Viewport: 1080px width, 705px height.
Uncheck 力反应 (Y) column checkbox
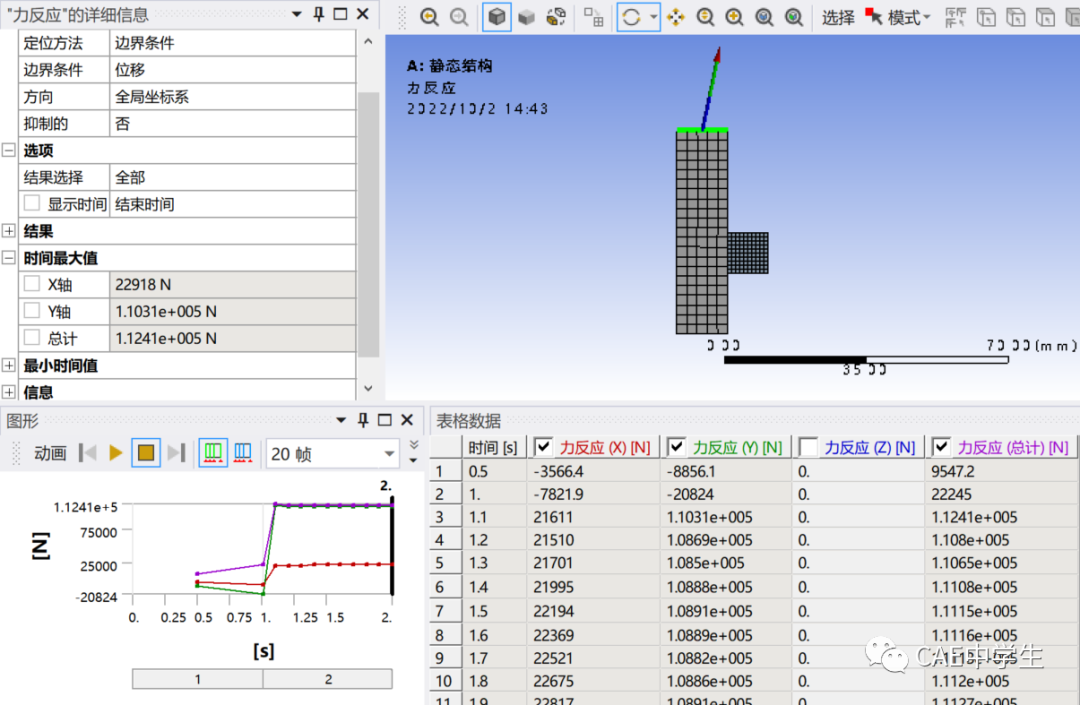[x=676, y=447]
